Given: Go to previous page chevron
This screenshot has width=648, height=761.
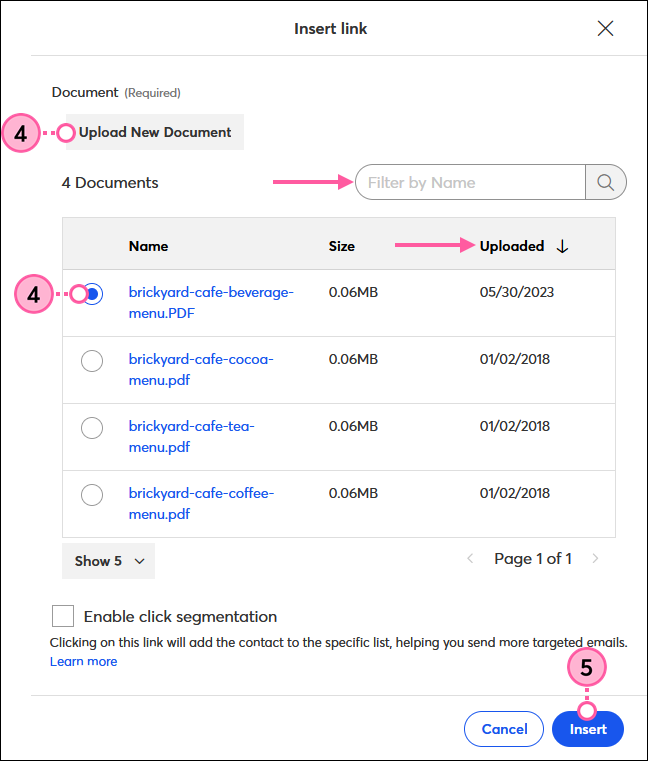Looking at the screenshot, I should click(470, 559).
